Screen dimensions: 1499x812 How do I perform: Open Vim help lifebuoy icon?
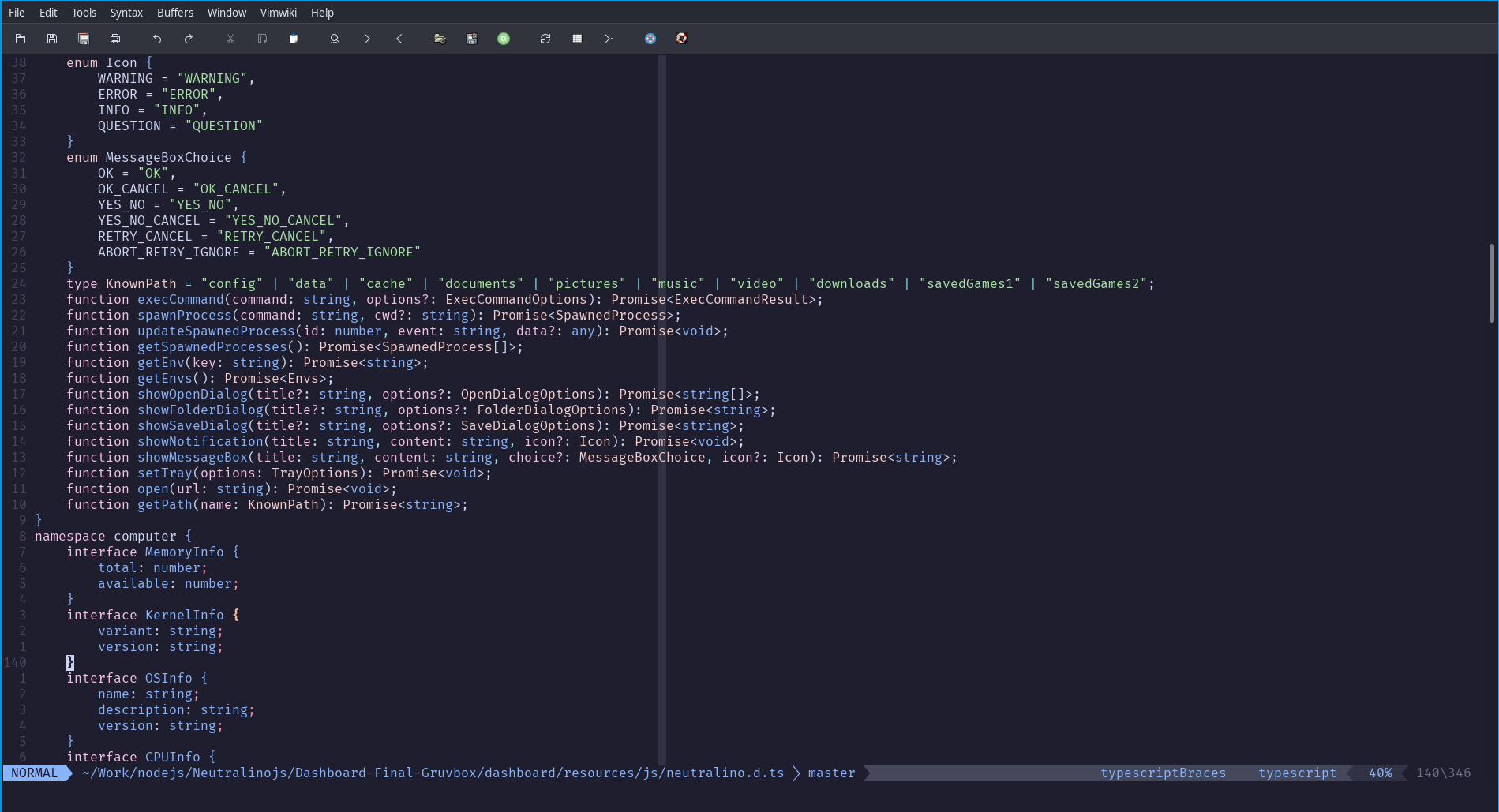[x=650, y=39]
